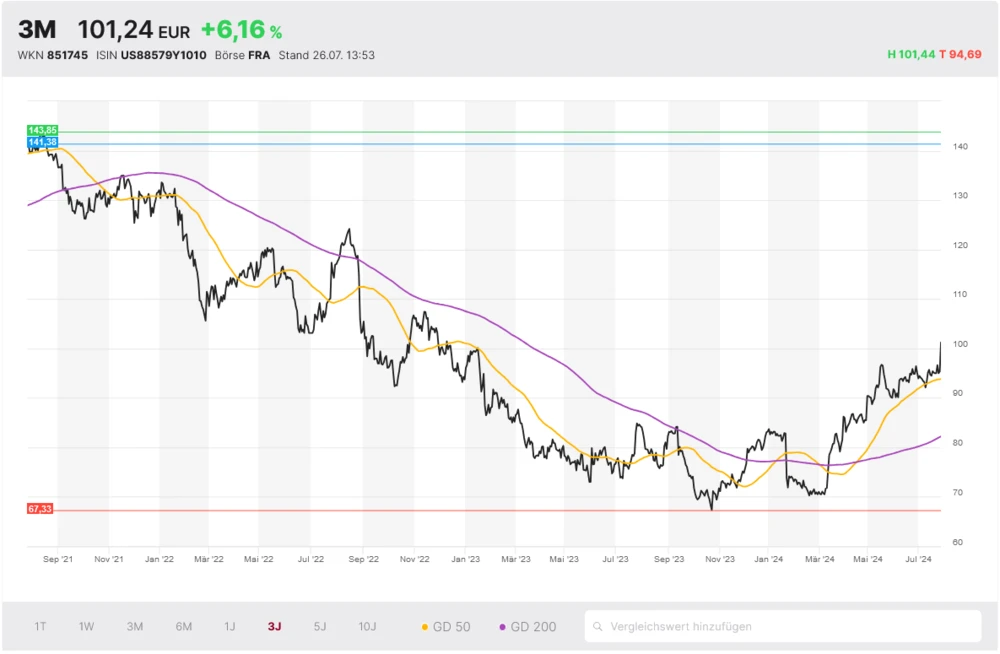
Task: Click the magnifier search icon
Action: tap(598, 627)
